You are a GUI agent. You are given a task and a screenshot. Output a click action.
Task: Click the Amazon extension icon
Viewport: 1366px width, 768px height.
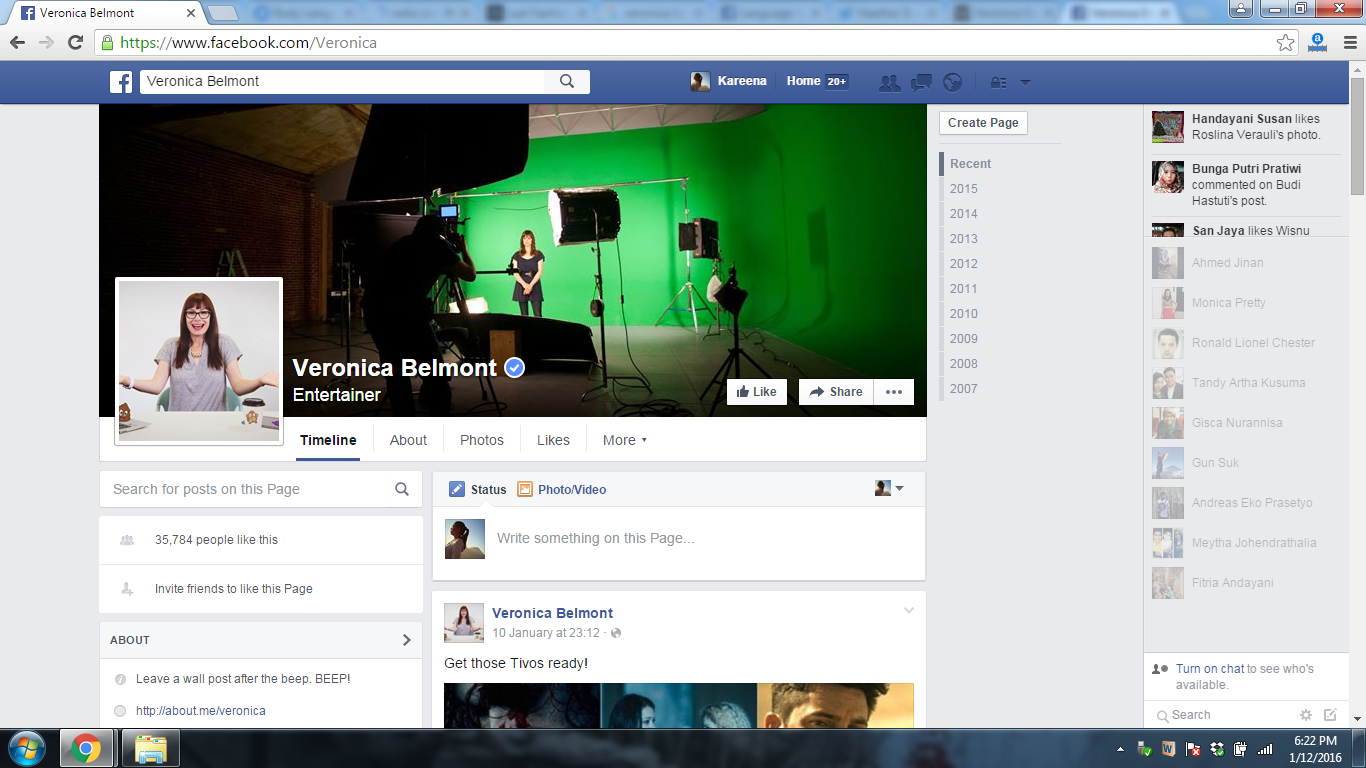click(1318, 42)
